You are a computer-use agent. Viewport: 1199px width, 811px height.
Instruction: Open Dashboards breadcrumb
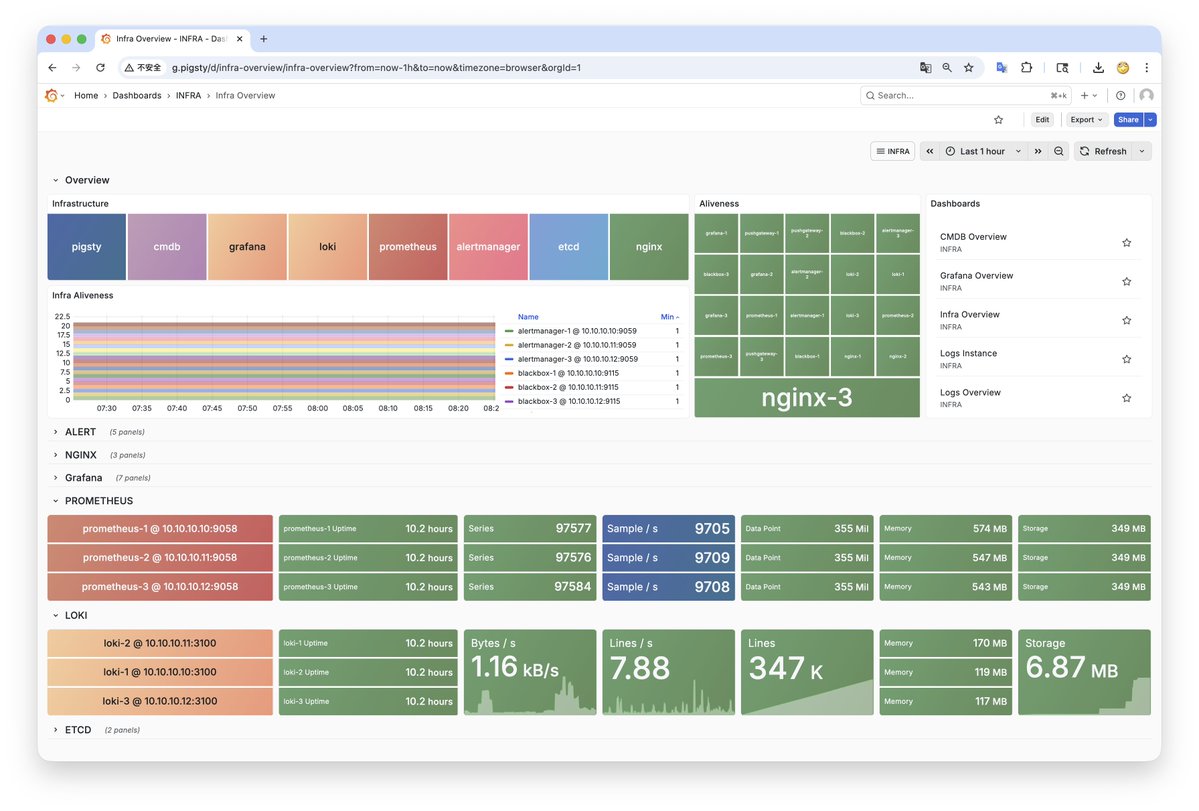click(x=137, y=96)
